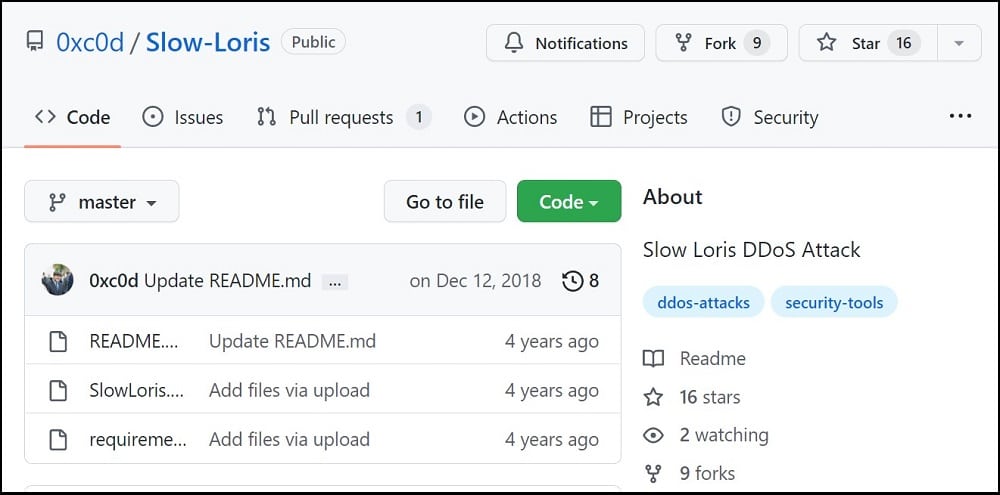Star the Slow-Loris repository
Image resolution: width=1000 pixels, height=495 pixels.
[x=868, y=43]
